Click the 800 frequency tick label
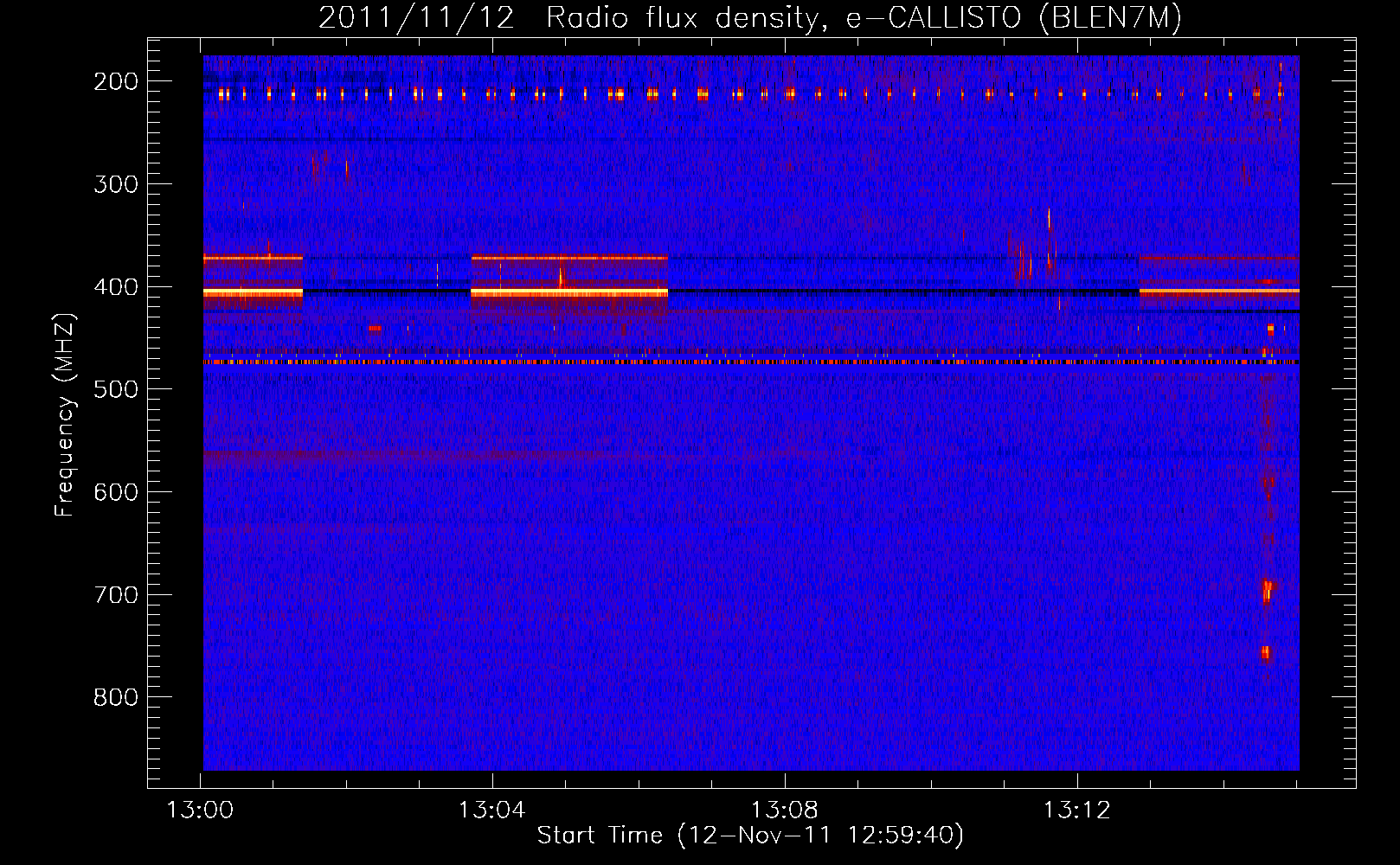 tap(116, 698)
